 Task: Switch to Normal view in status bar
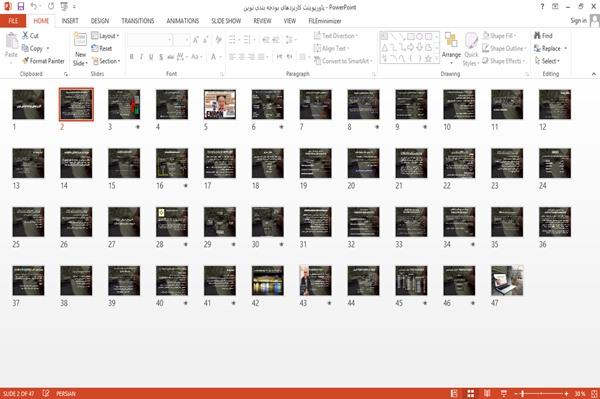pyautogui.click(x=454, y=393)
